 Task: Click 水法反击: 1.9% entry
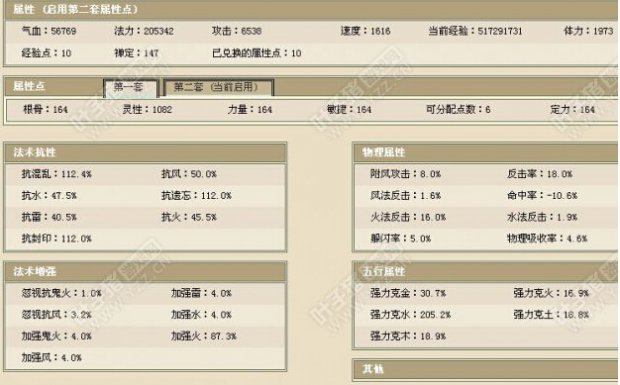(x=542, y=217)
